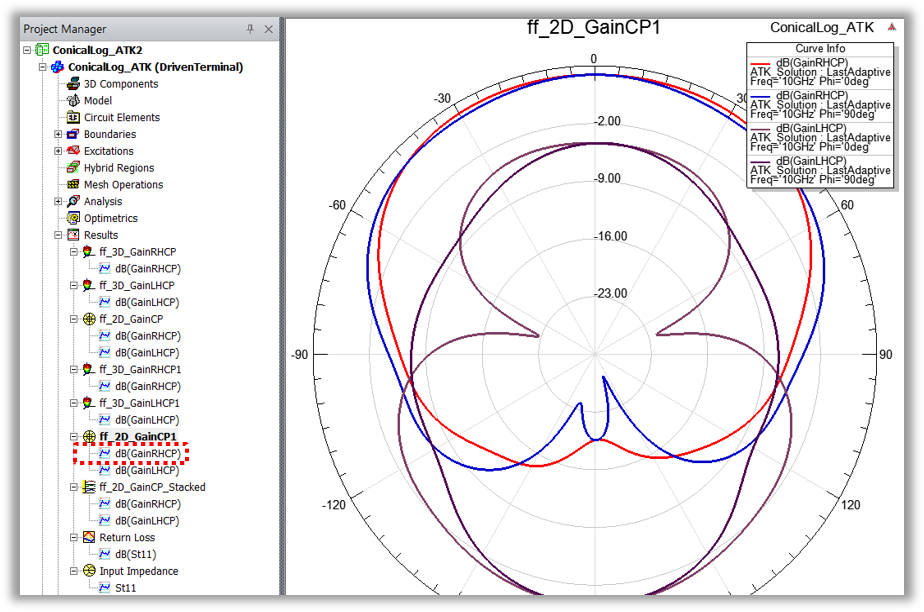Select blue GainRHCP Phi=90deg legend entry
The height and width of the screenshot is (612, 924).
point(820,105)
